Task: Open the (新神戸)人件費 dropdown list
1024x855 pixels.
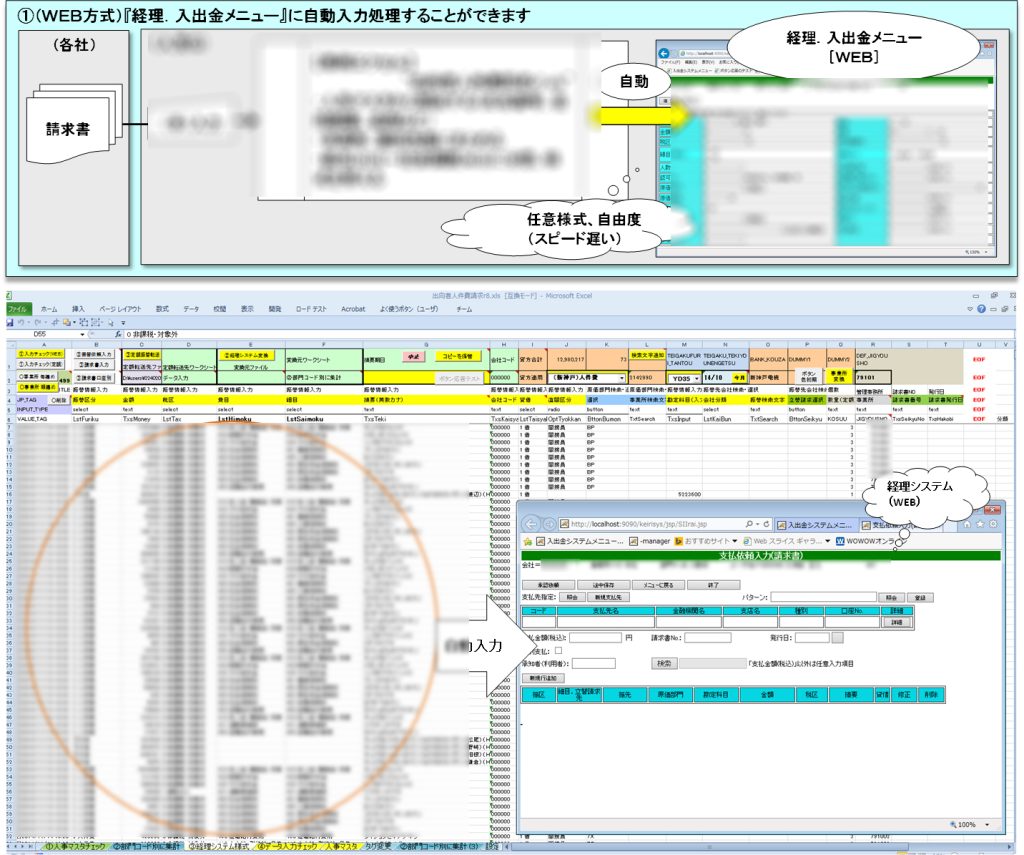Action: [x=622, y=378]
